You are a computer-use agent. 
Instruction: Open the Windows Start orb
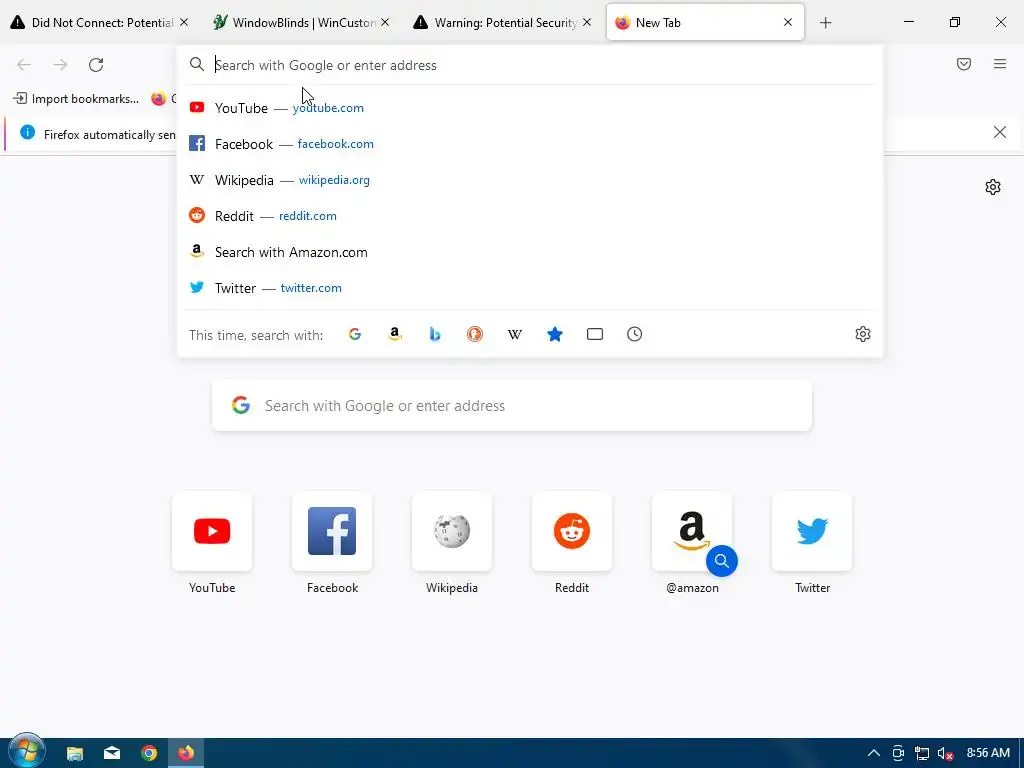(x=26, y=752)
